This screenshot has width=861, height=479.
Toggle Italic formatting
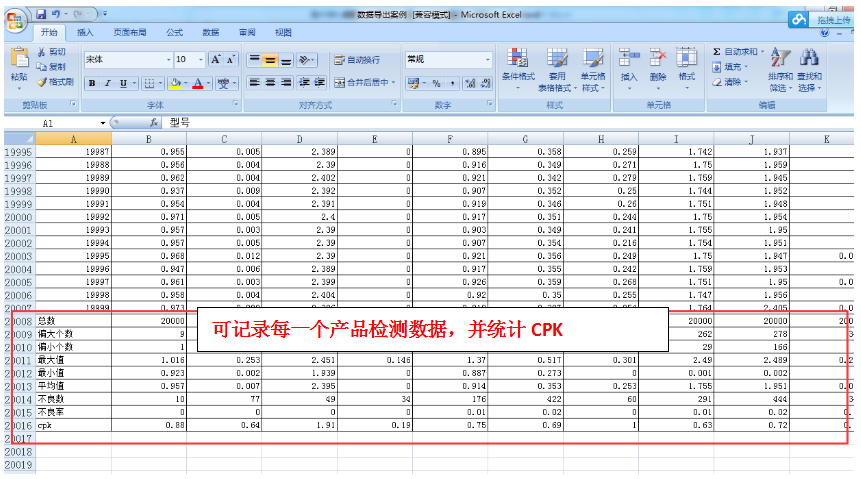(108, 83)
